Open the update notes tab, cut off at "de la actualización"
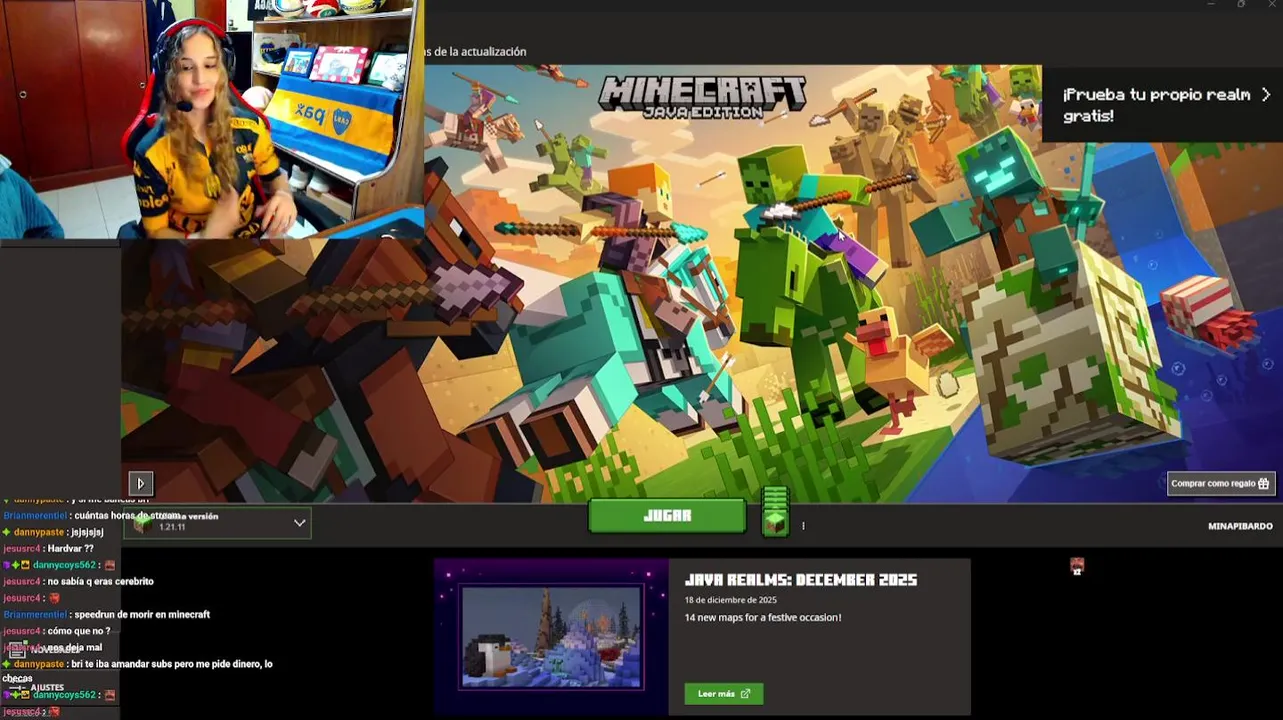The width and height of the screenshot is (1283, 720). pos(475,52)
